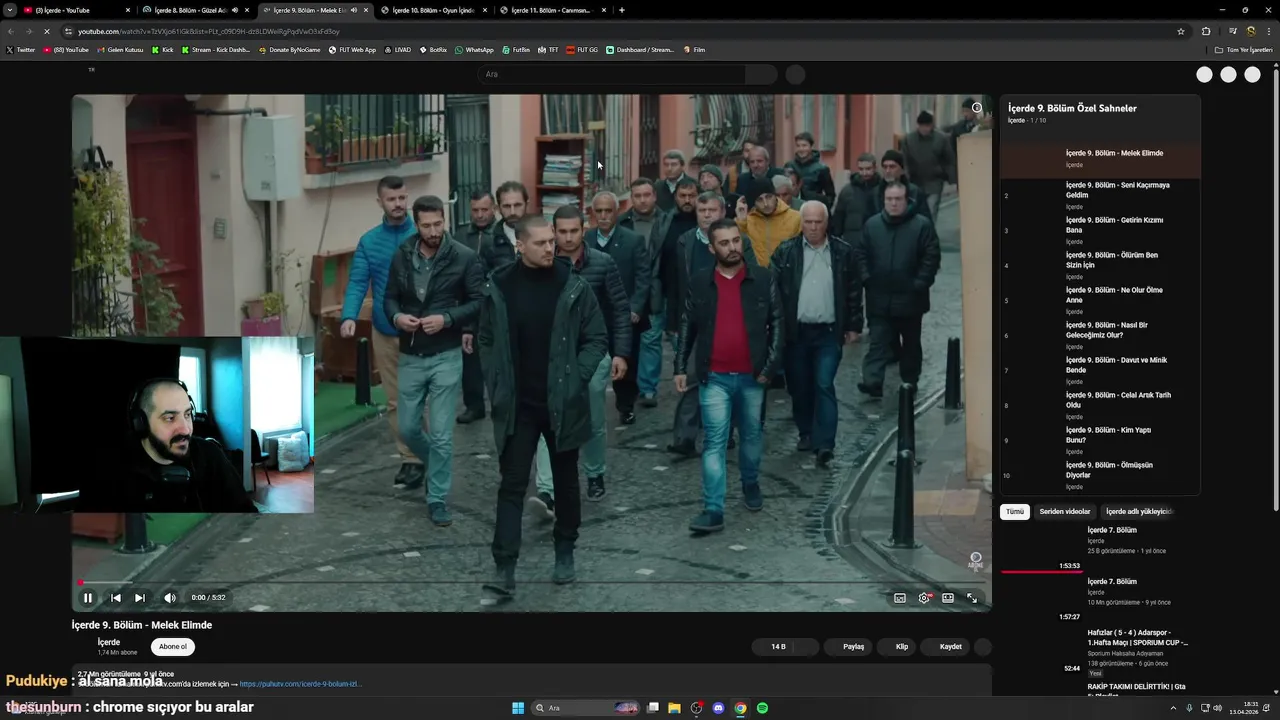
Task: Open the "Gelen Kutusu" Gmail bookmark
Action: 120,49
